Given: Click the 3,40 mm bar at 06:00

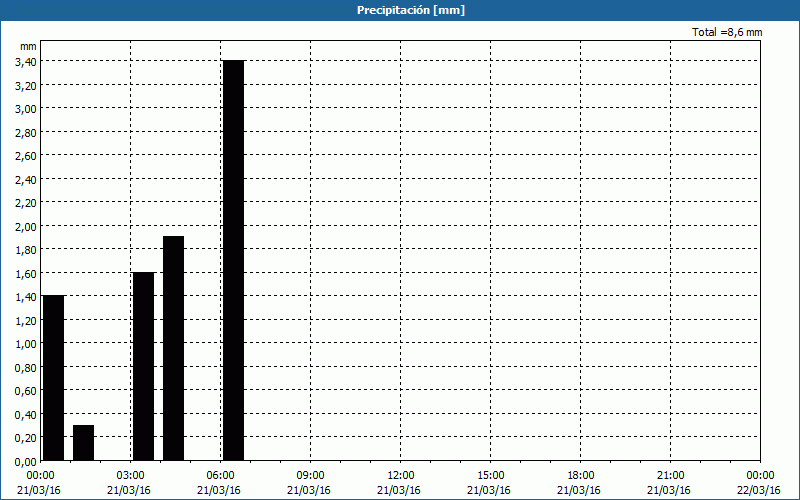Looking at the screenshot, I should pyautogui.click(x=234, y=260).
